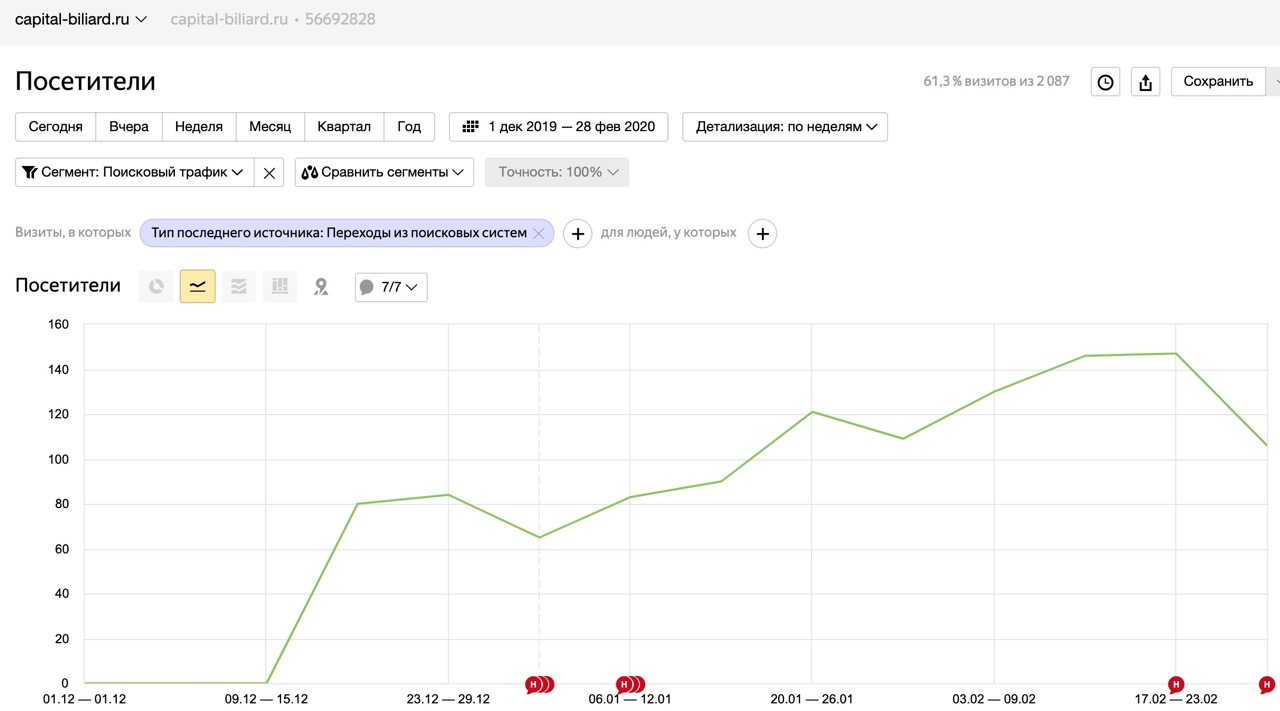Viewport: 1280px width, 711px height.
Task: Click the 61,3 % визитов из 2 087 text
Action: [x=996, y=81]
